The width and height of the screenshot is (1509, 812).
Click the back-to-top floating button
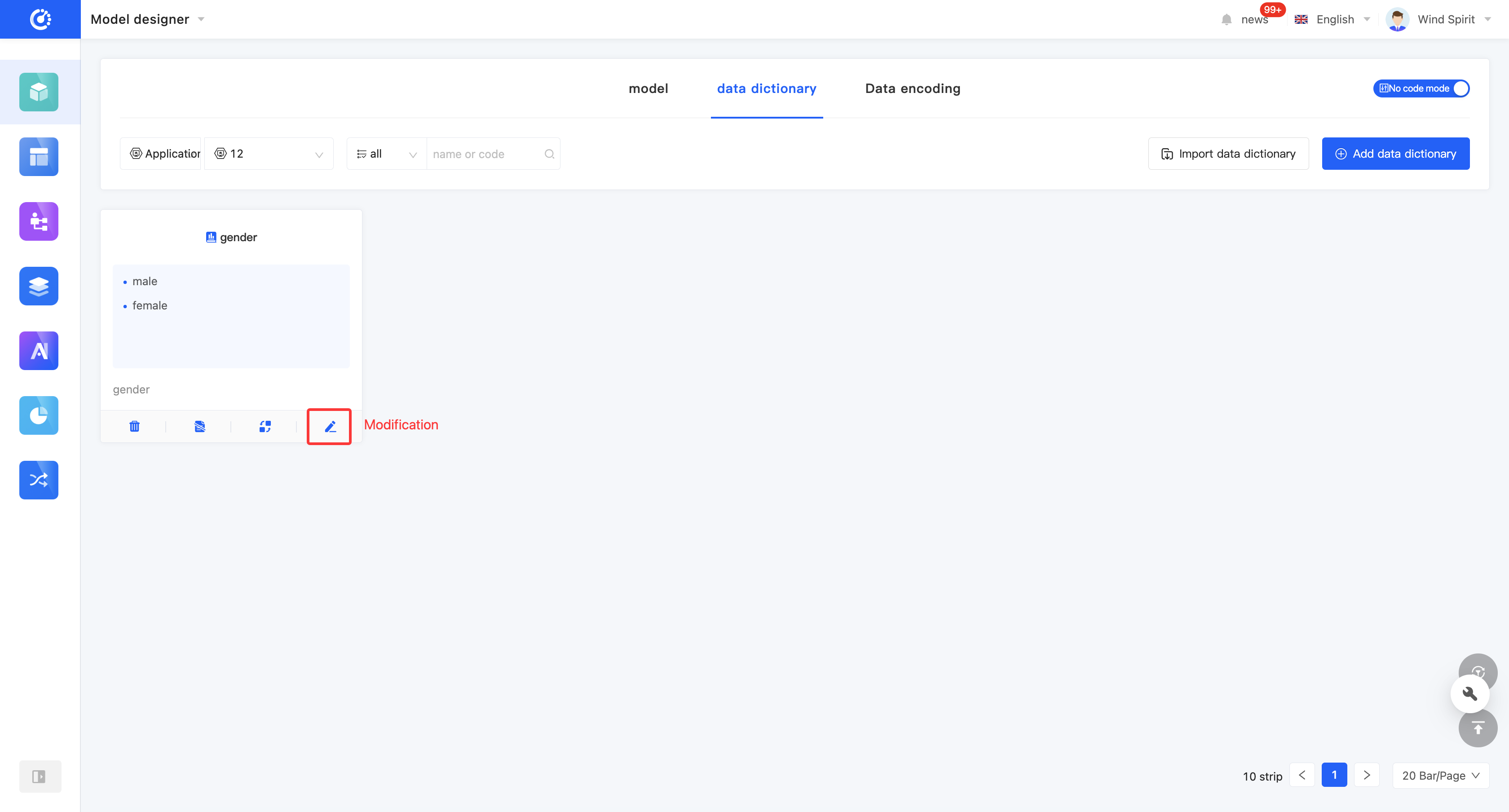tap(1478, 728)
